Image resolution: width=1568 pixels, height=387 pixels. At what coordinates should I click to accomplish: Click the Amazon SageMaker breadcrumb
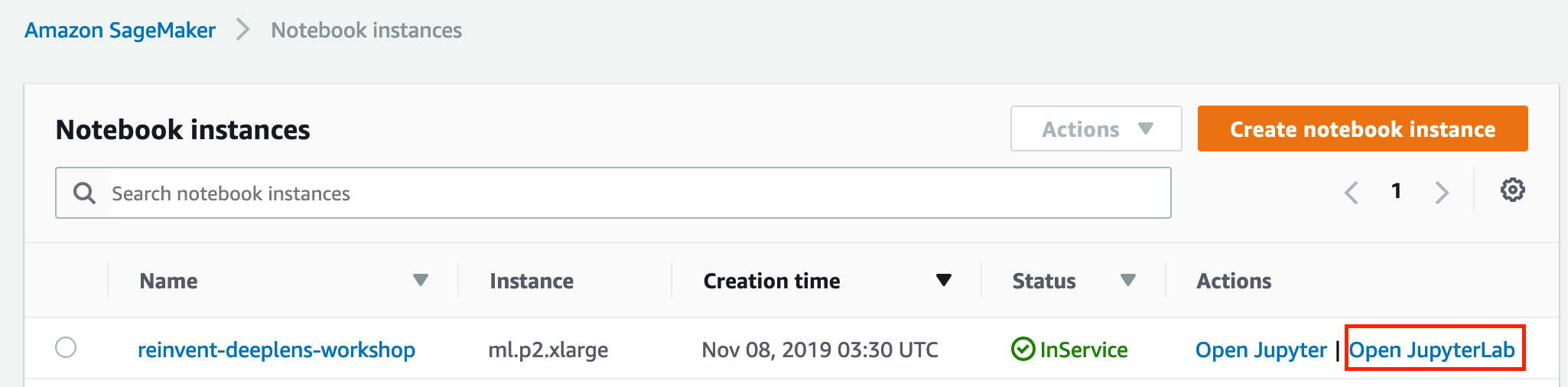[120, 31]
